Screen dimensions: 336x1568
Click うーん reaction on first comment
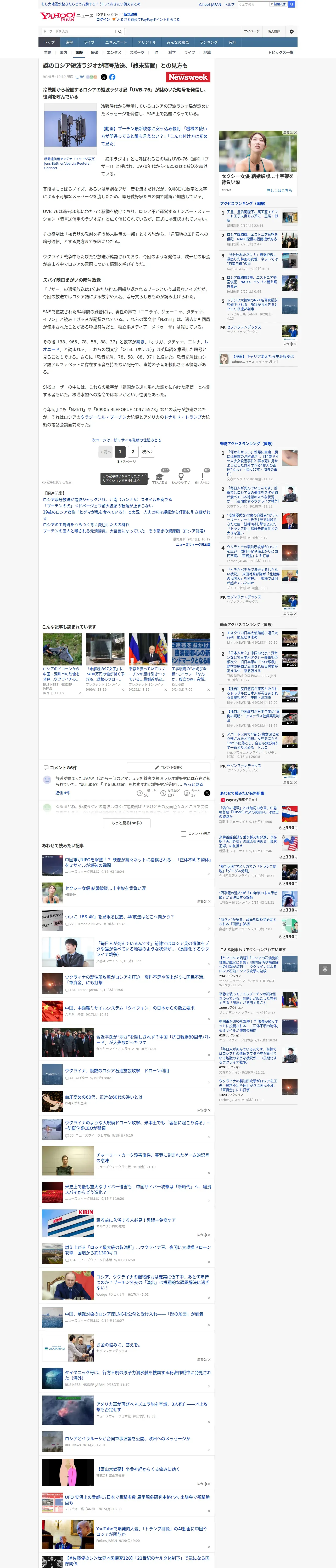tap(192, 794)
